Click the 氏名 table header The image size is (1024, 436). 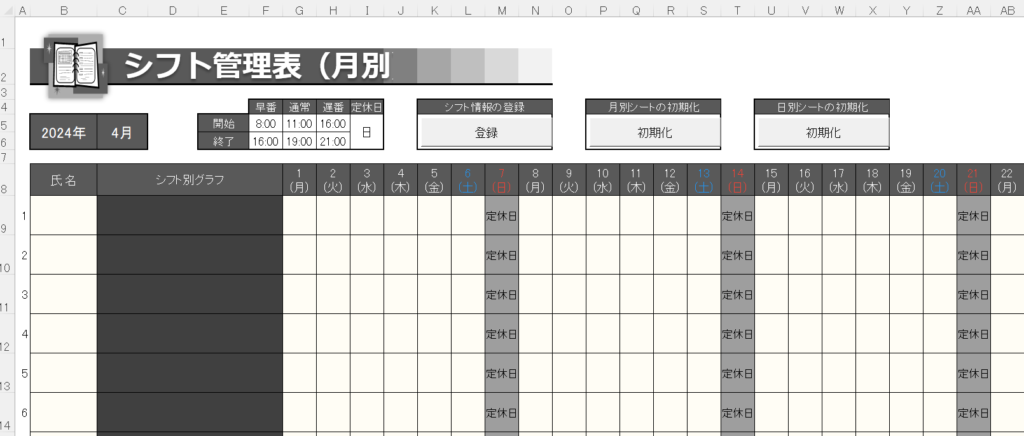click(x=63, y=180)
